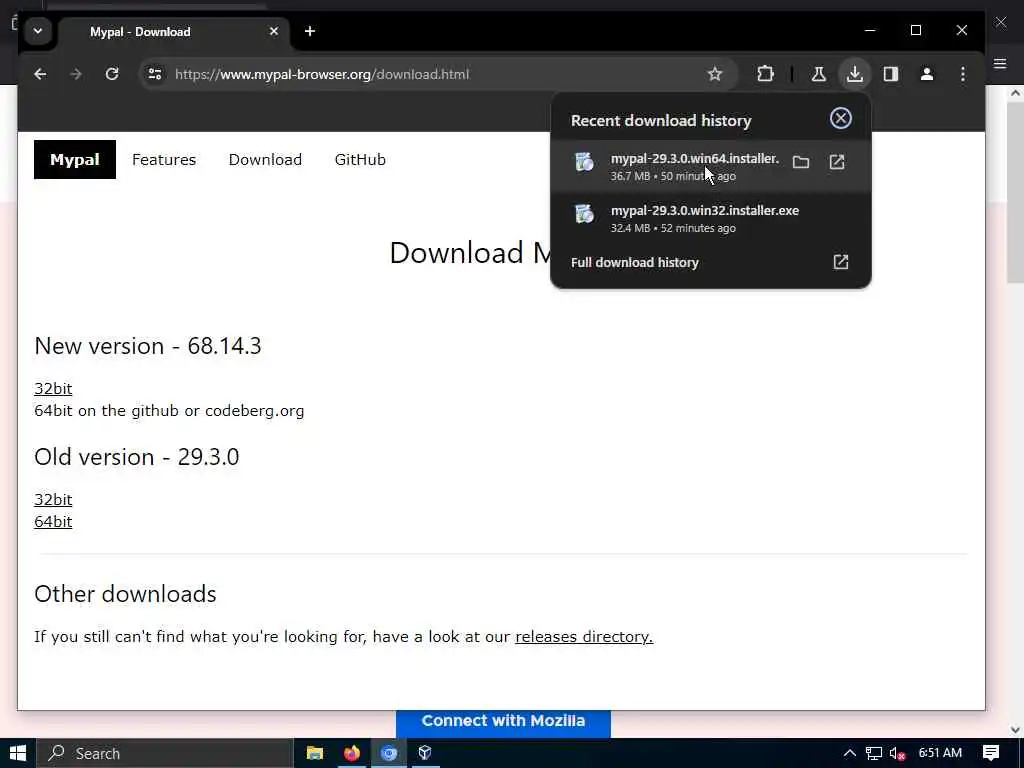The image size is (1024, 768).
Task: Open the 6:51 AM clock
Action: point(940,753)
